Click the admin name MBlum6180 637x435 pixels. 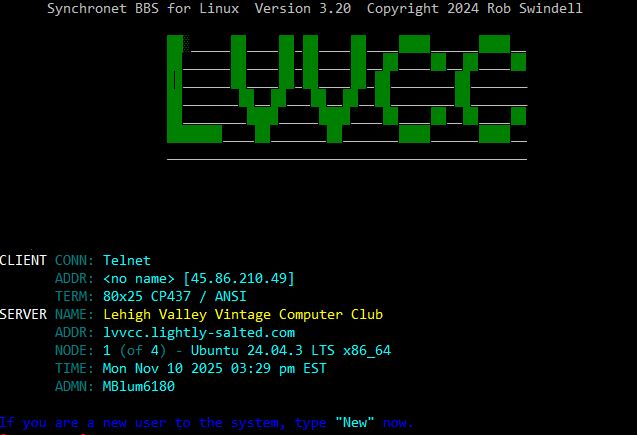[x=139, y=386]
